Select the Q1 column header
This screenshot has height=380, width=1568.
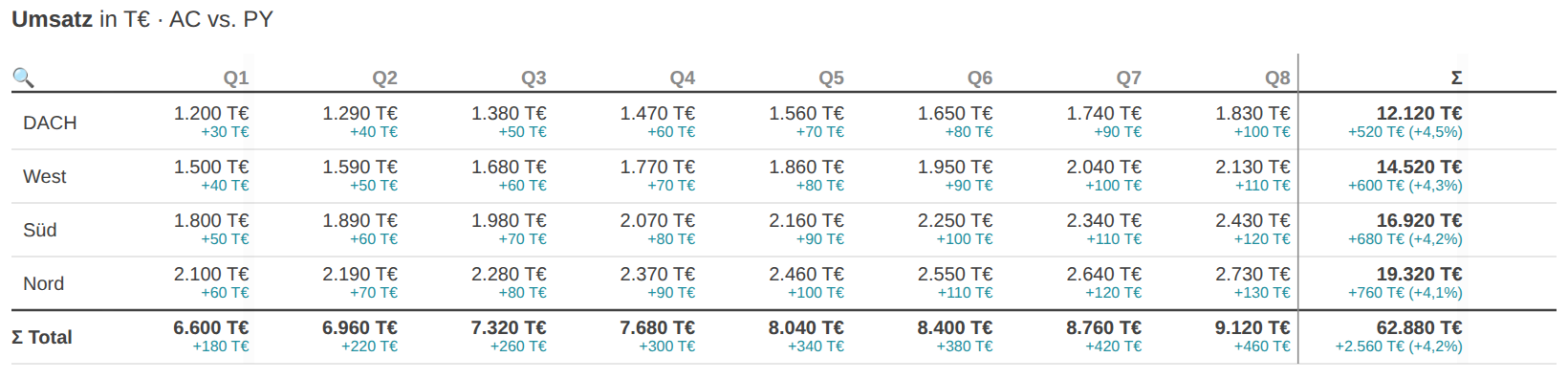click(236, 78)
